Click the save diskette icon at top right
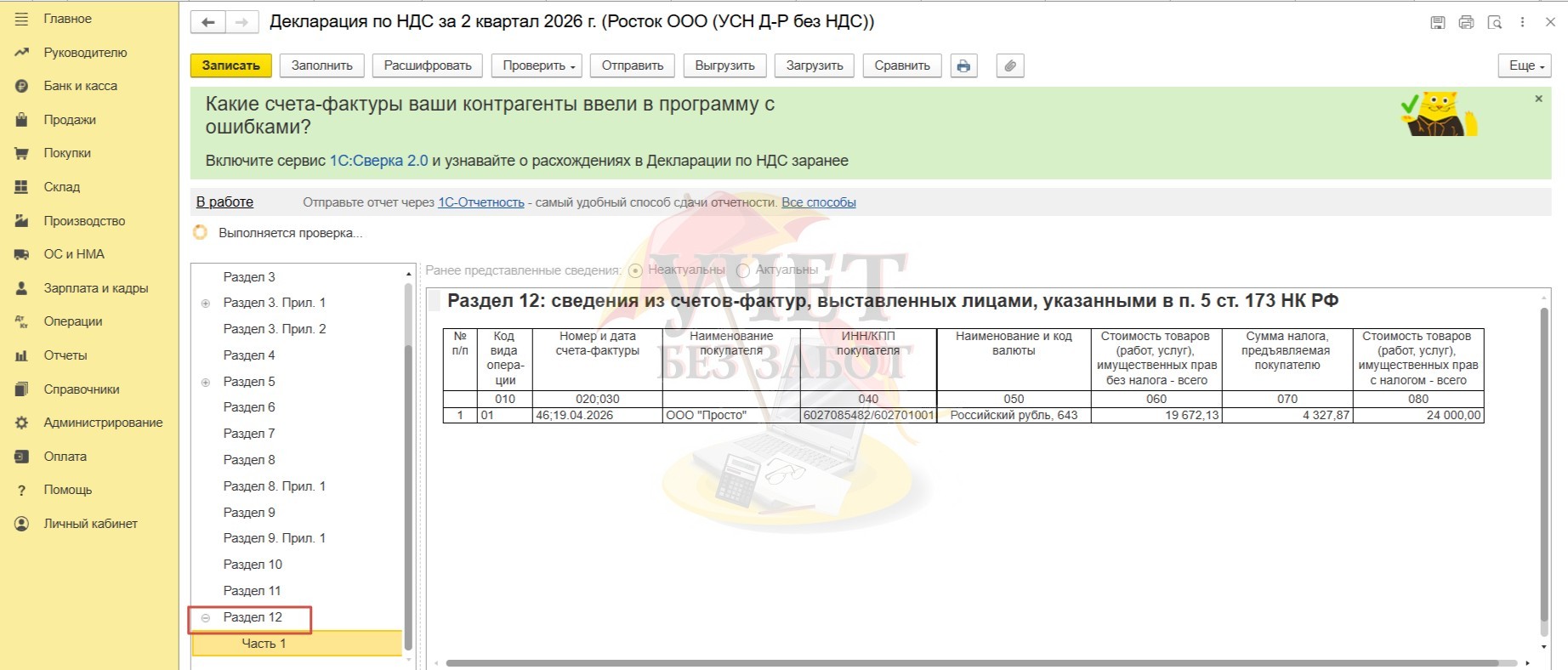The image size is (1568, 670). point(1438,23)
